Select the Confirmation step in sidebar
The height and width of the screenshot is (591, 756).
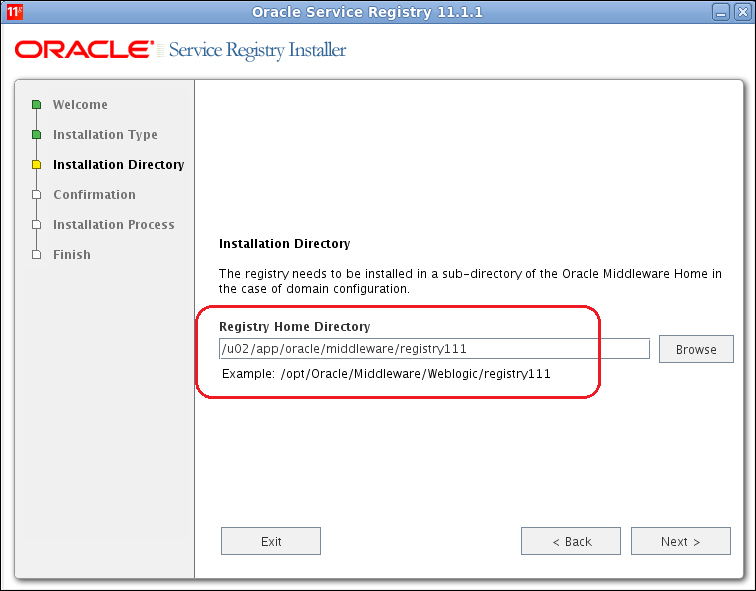point(94,195)
